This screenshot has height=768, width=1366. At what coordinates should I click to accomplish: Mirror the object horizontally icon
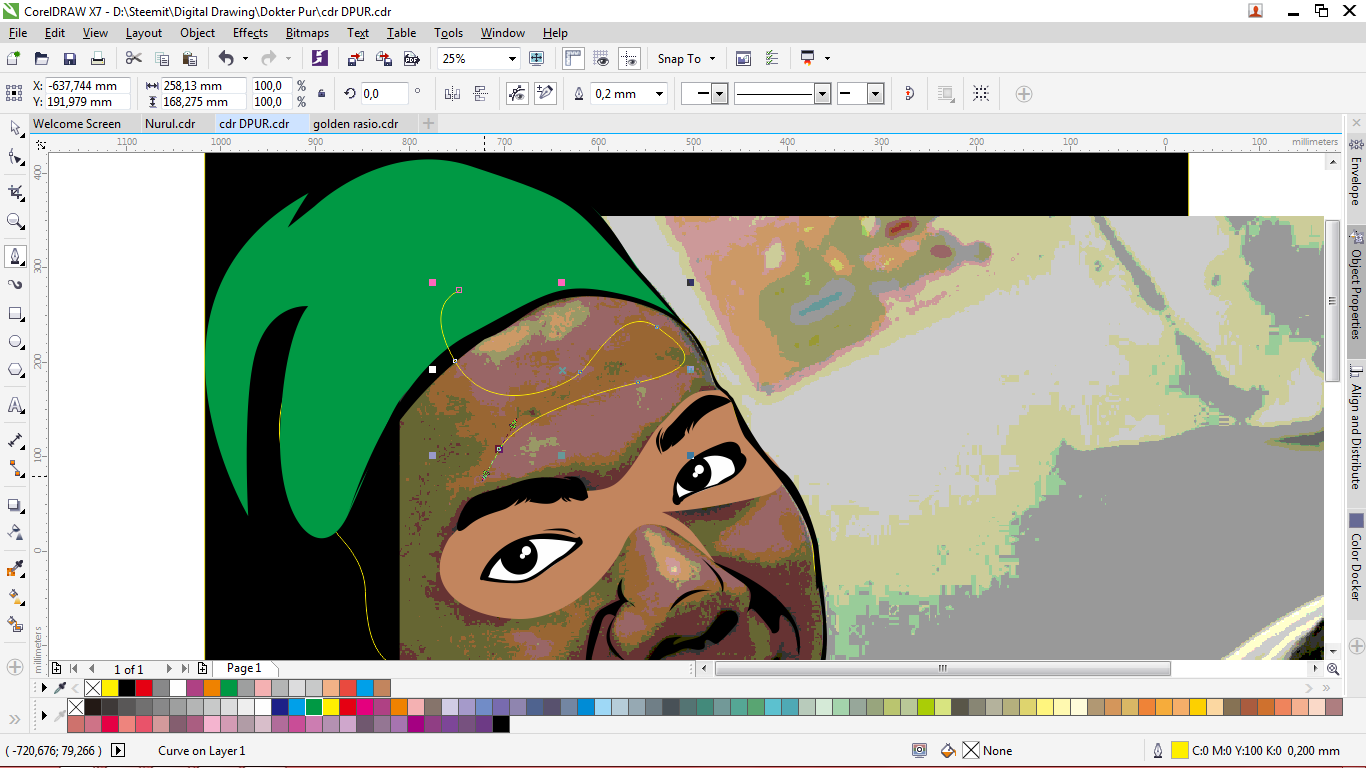pyautogui.click(x=452, y=94)
